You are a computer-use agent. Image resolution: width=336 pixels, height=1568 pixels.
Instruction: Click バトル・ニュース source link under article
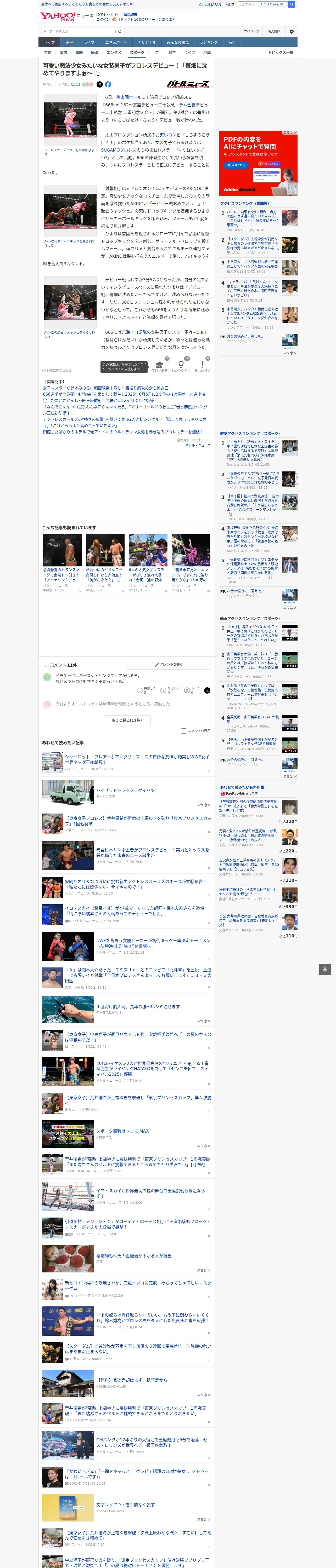[x=198, y=446]
